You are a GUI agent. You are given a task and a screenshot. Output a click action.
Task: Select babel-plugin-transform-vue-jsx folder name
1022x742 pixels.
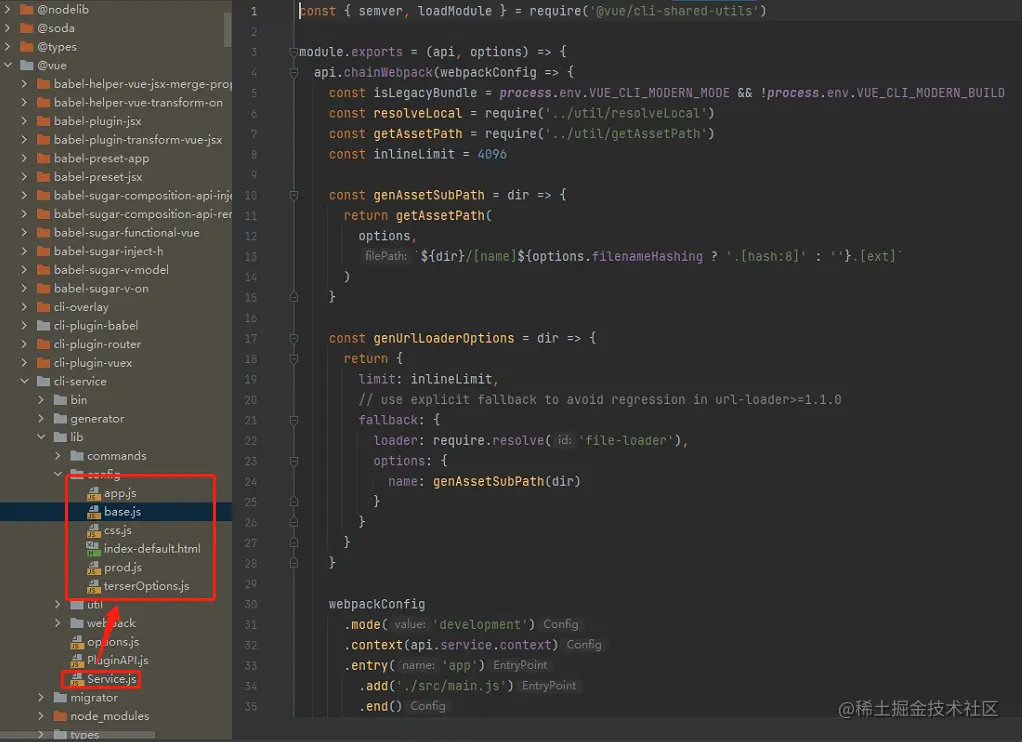point(138,140)
